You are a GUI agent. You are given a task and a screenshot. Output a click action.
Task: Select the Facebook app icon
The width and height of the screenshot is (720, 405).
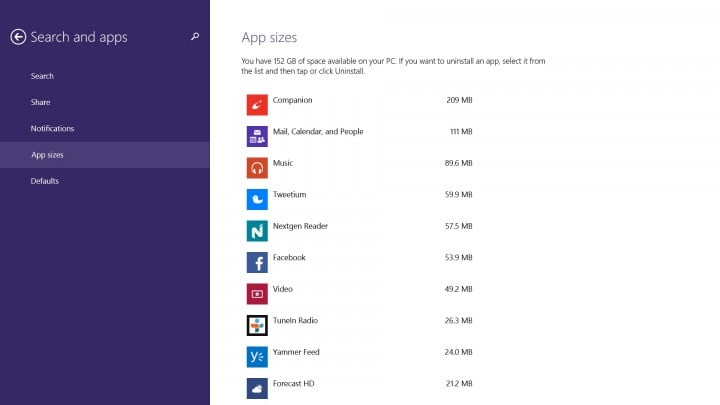tap(257, 263)
